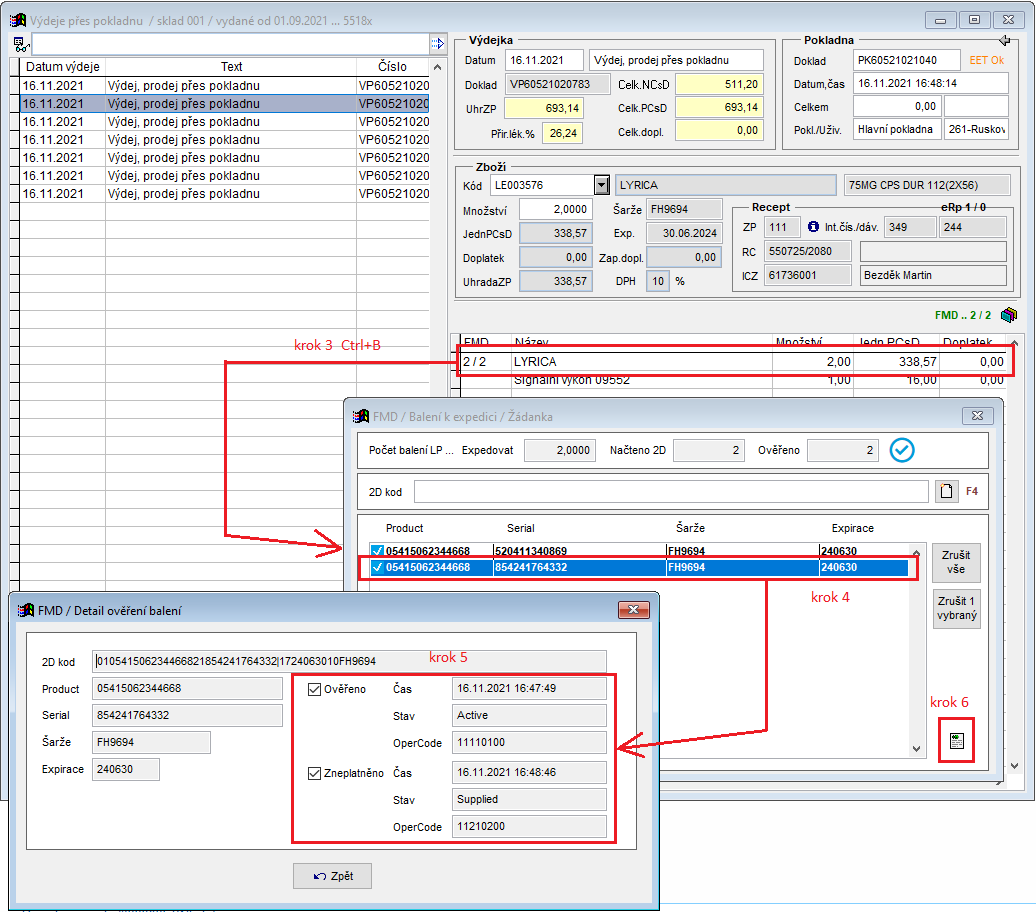1036x912 pixels.
Task: Open the FMD books icon next to 2 / 2
Action: [1008, 315]
